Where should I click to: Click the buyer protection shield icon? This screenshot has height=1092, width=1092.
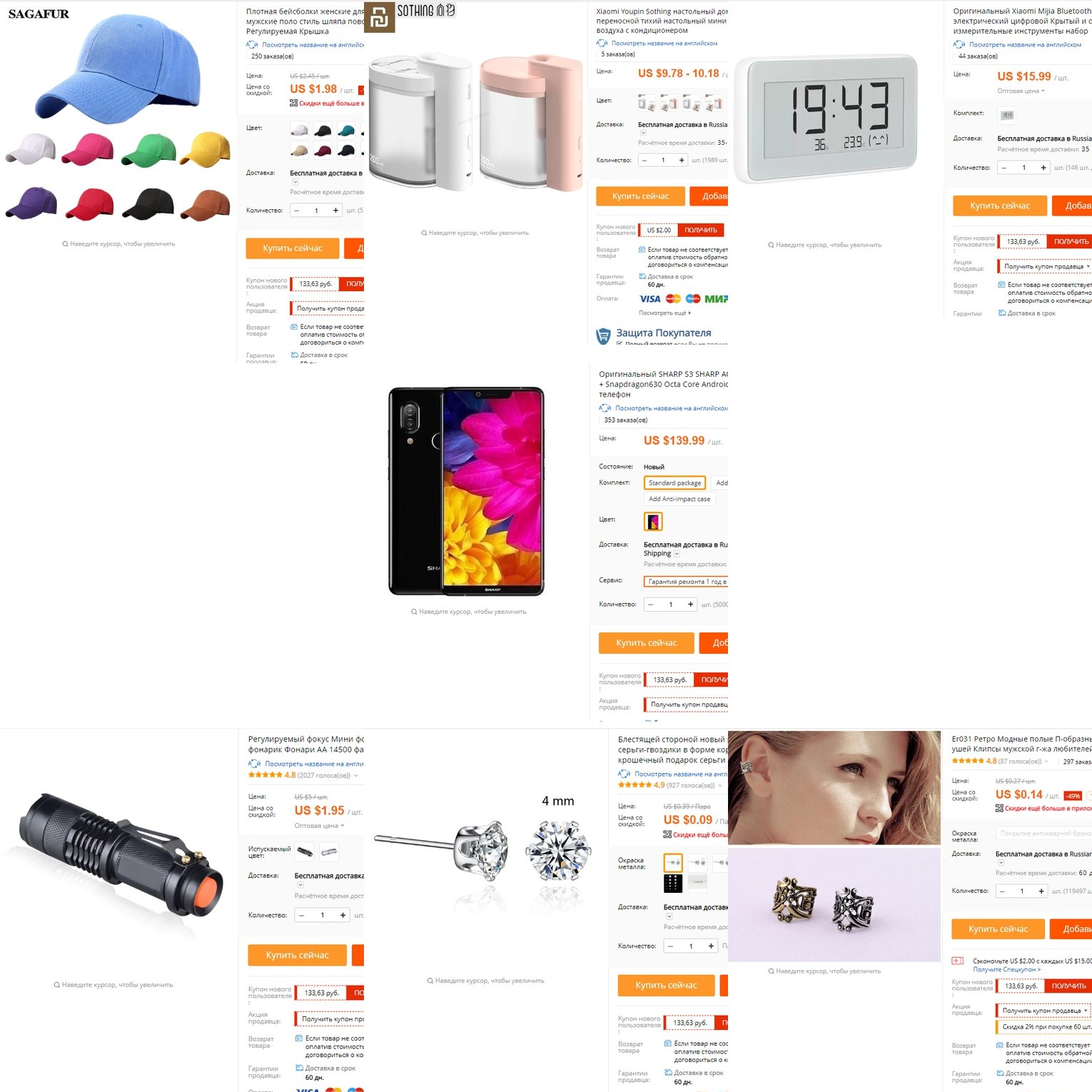click(604, 334)
